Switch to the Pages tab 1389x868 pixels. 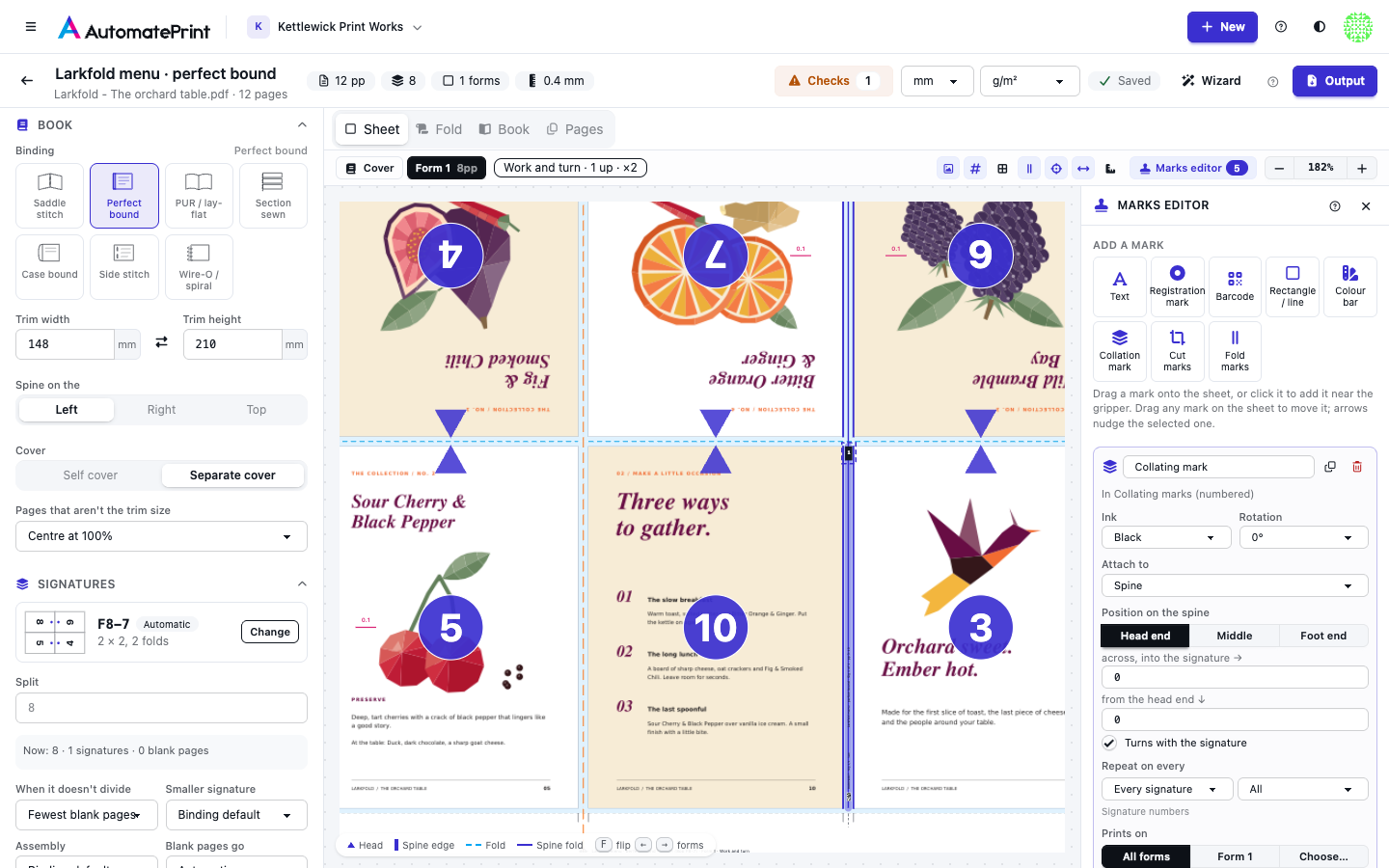click(575, 129)
